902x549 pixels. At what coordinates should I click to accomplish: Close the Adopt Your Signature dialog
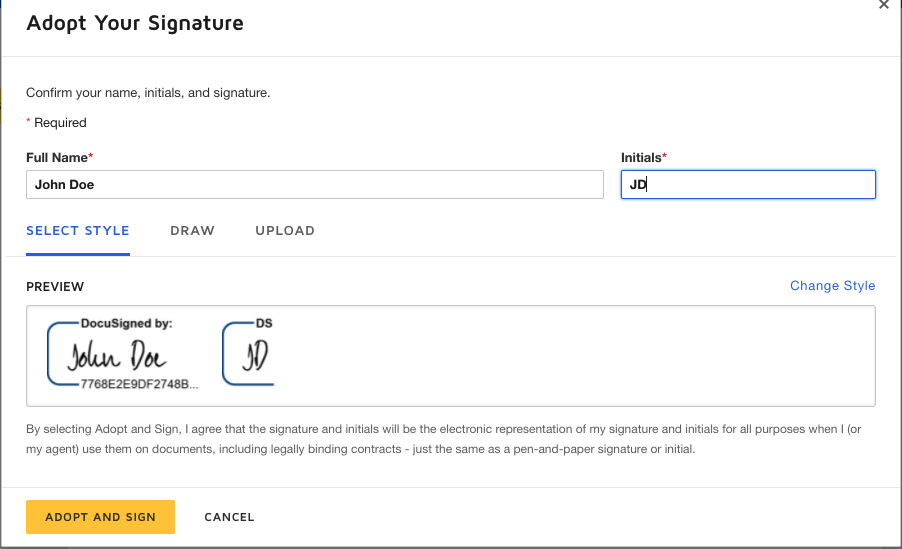(883, 5)
